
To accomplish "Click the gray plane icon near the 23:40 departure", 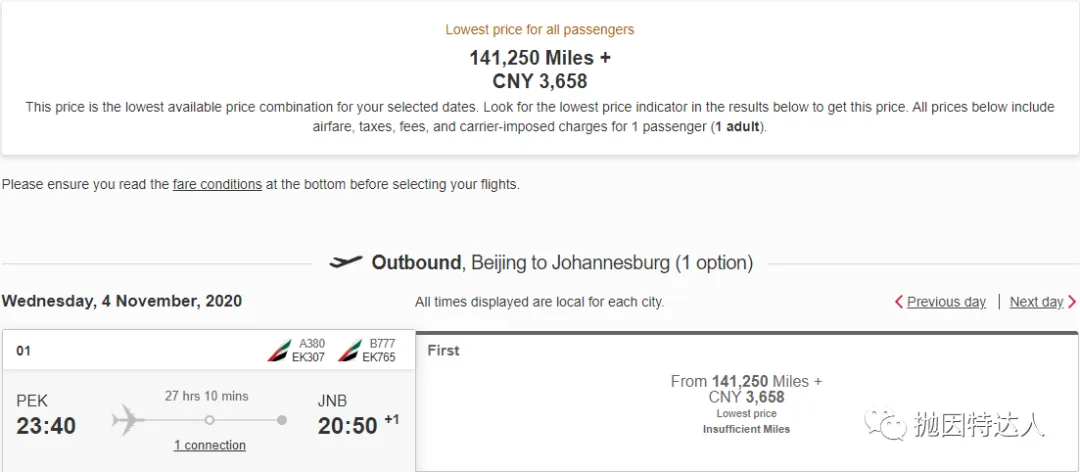I will pyautogui.click(x=128, y=420).
